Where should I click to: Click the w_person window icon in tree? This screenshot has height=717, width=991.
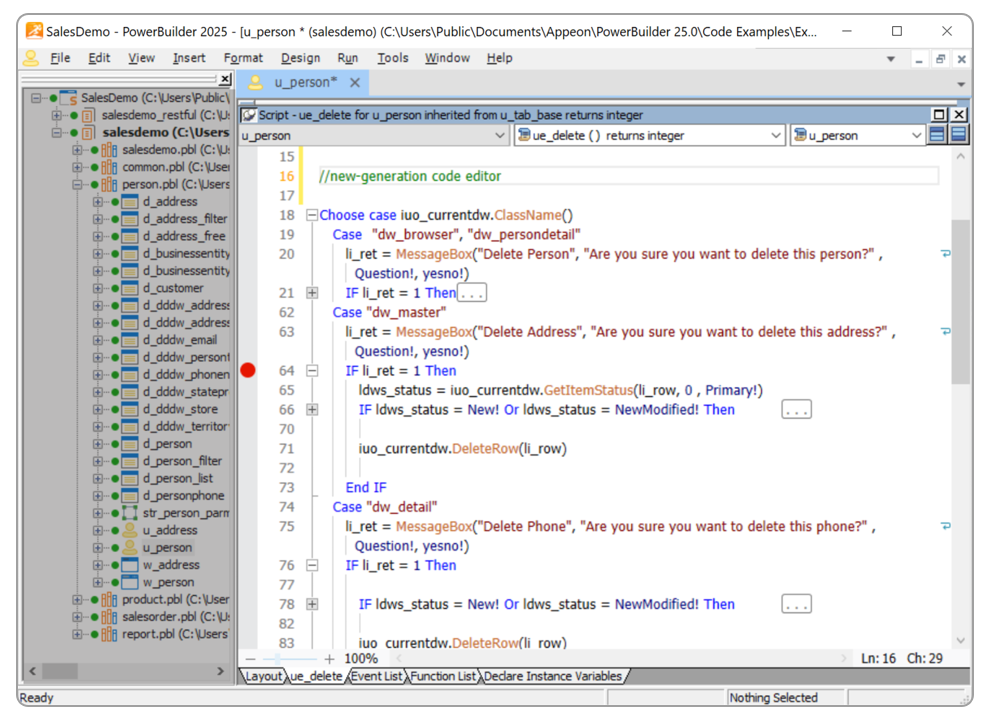point(130,582)
